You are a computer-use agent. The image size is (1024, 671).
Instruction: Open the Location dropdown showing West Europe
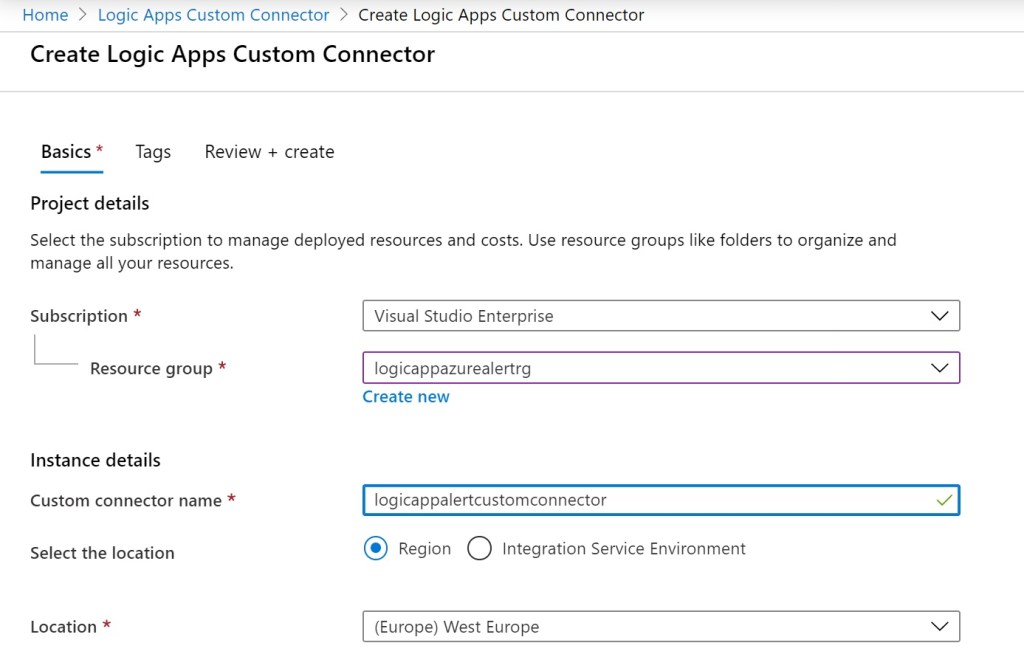coord(660,626)
